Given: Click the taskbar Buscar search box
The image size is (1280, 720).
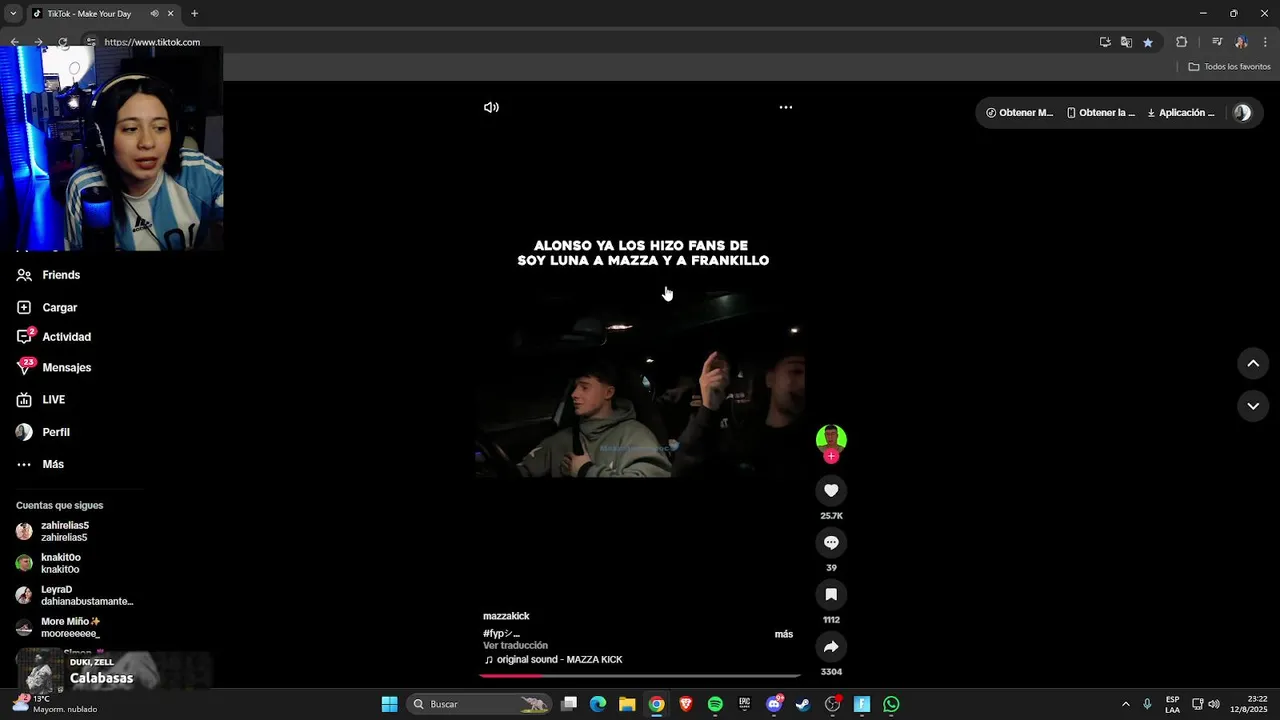Looking at the screenshot, I should 481,704.
